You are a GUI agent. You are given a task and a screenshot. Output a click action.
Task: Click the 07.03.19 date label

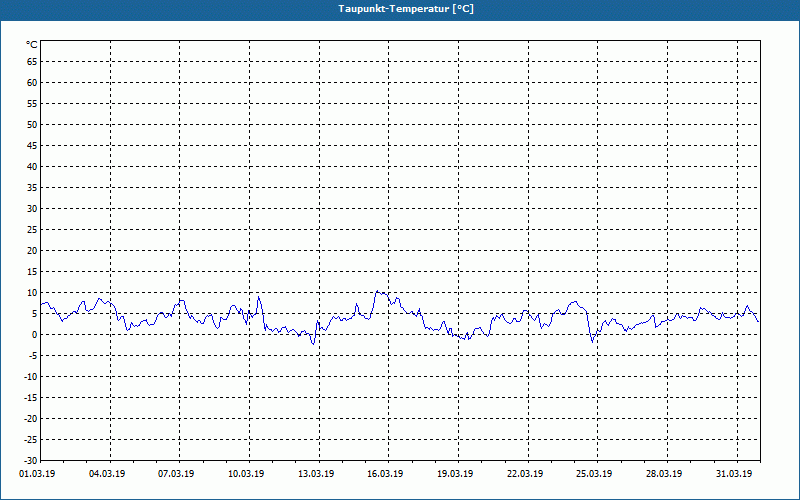click(177, 473)
